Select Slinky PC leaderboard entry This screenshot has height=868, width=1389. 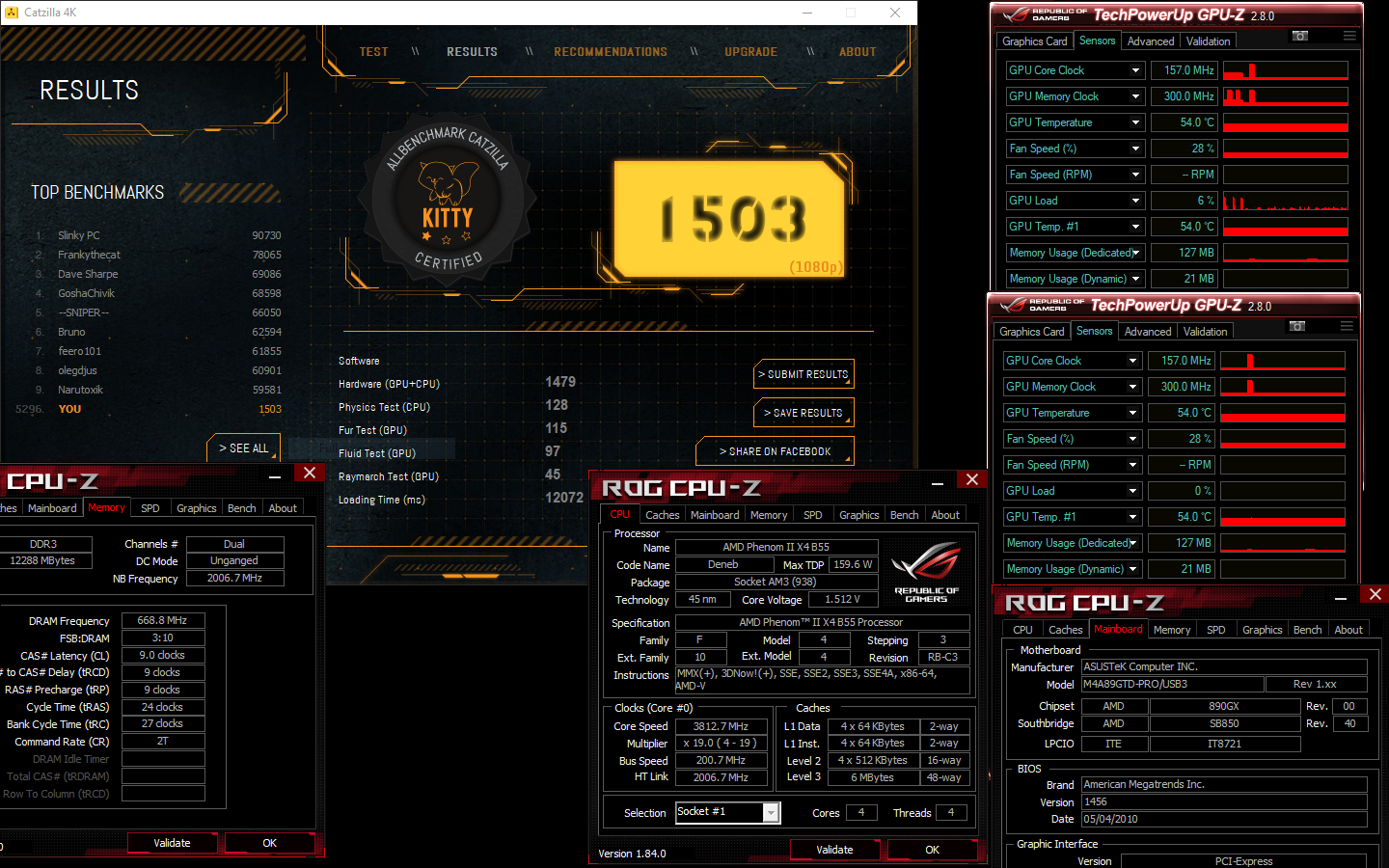(159, 235)
